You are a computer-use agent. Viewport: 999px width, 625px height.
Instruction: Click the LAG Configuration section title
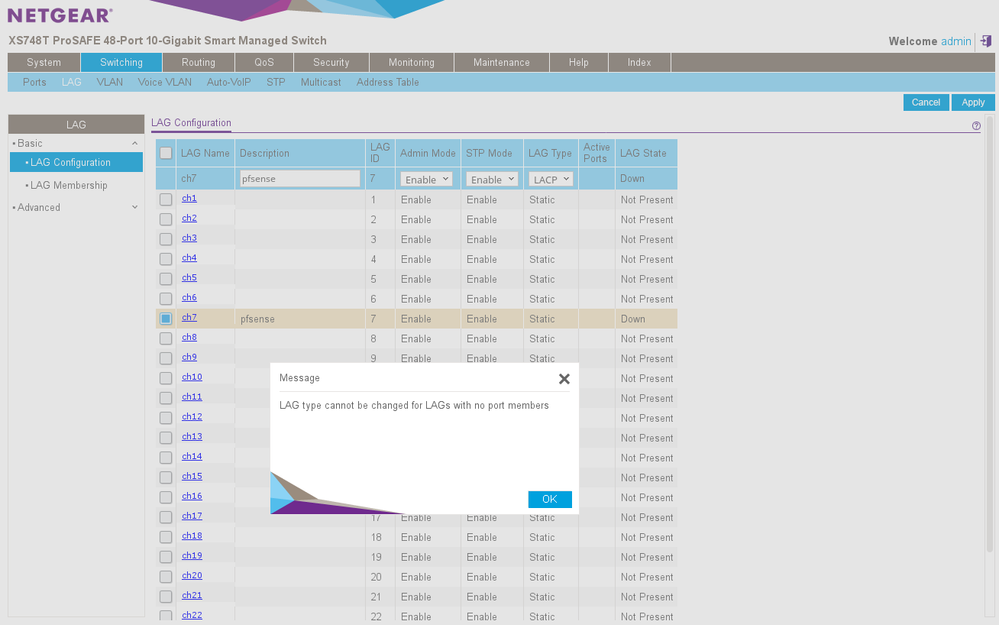191,123
